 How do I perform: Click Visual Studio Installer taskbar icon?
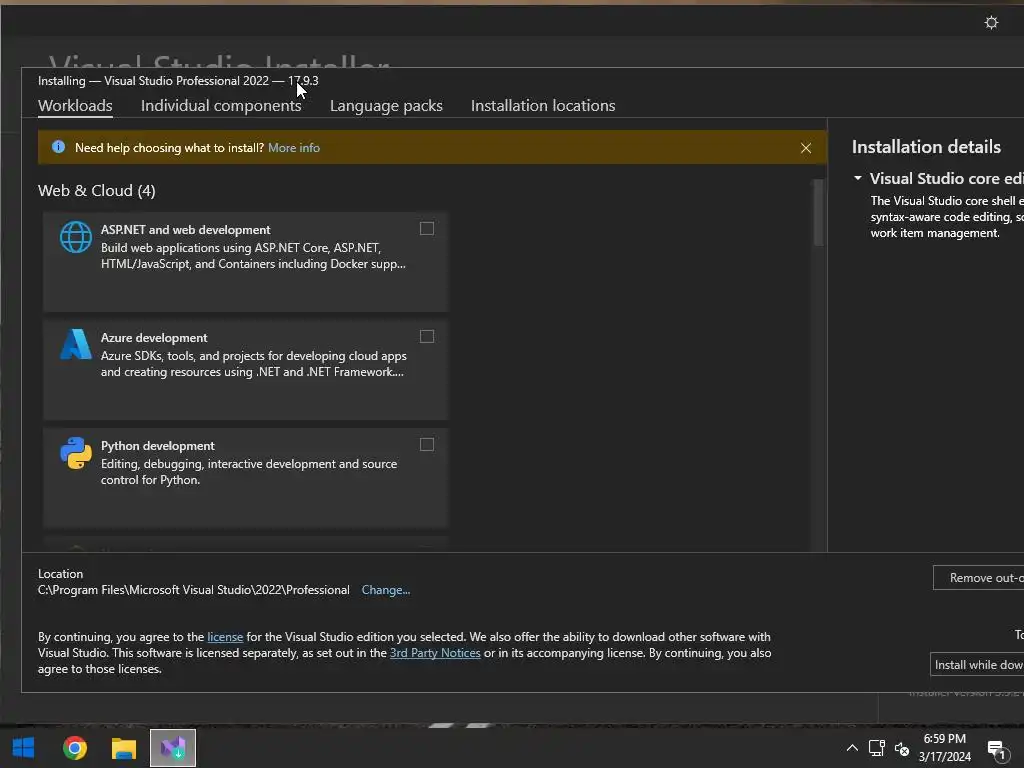pyautogui.click(x=173, y=748)
